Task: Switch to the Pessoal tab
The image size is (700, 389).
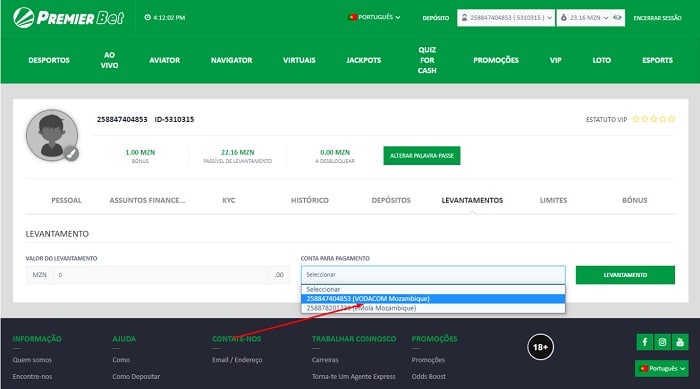Action: [x=67, y=201]
